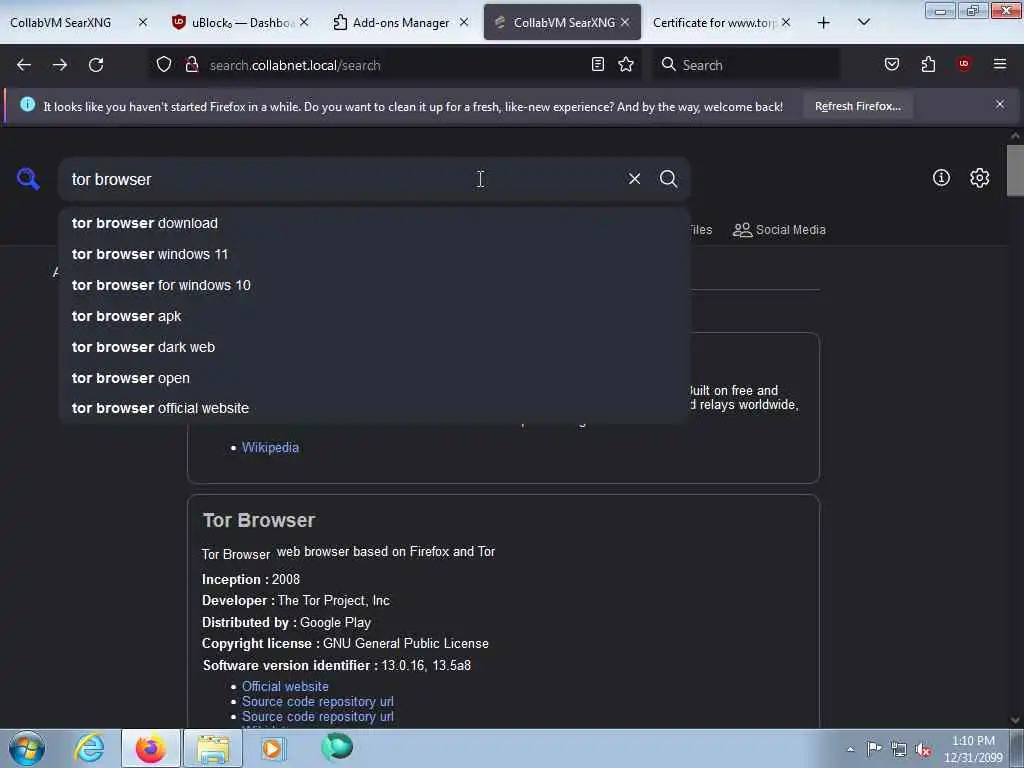Viewport: 1024px width, 768px height.
Task: Reload the current page
Action: pos(96,65)
